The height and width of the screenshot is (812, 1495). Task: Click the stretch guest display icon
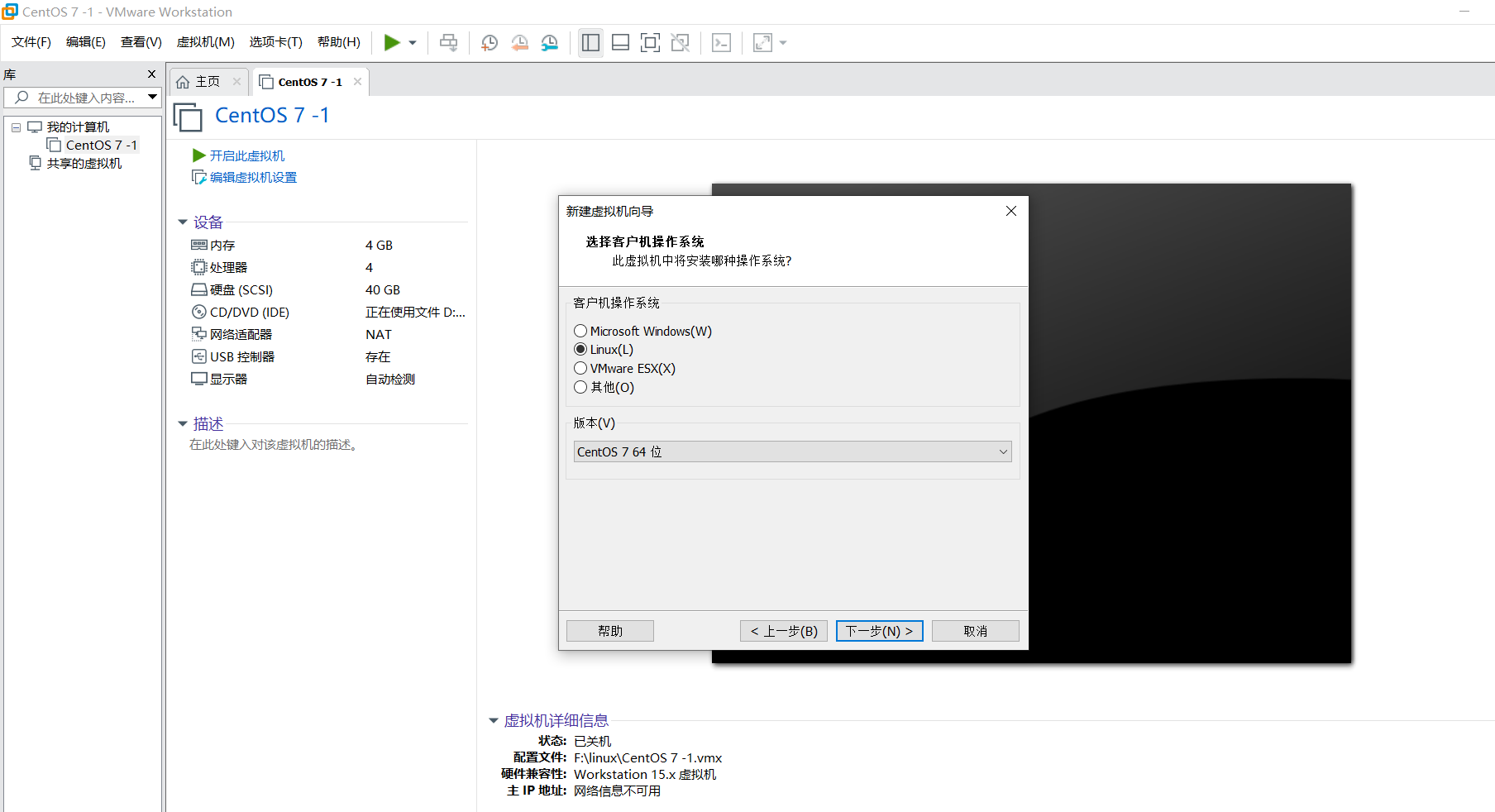tap(762, 42)
